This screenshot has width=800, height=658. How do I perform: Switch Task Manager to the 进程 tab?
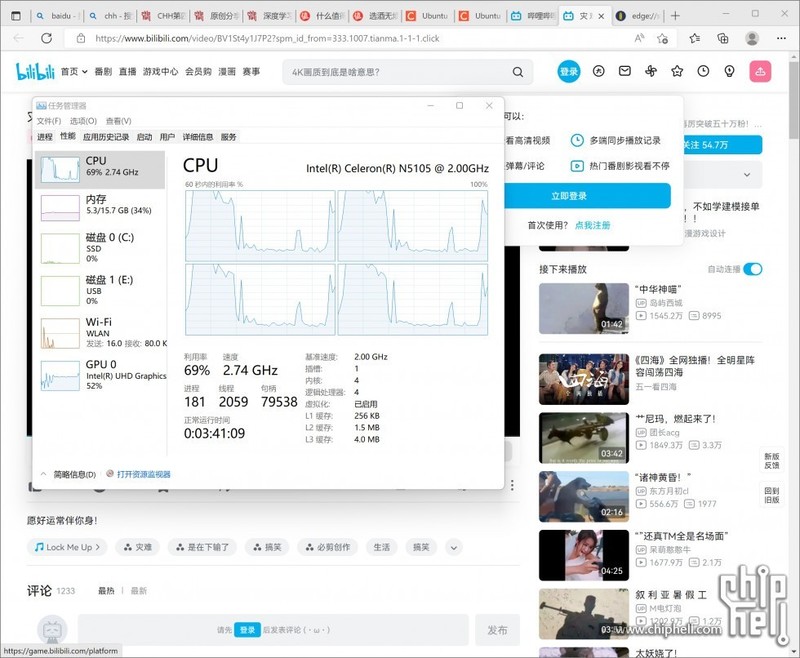tap(44, 137)
